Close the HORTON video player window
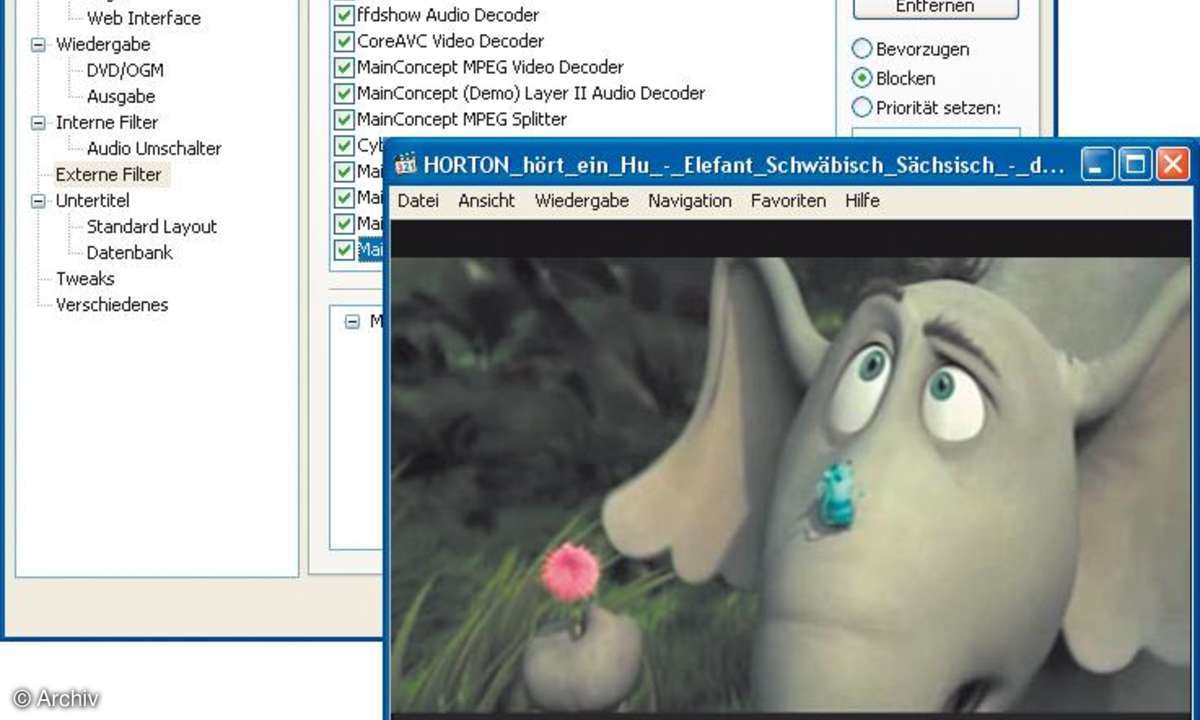Viewport: 1200px width, 720px height. coord(1172,164)
